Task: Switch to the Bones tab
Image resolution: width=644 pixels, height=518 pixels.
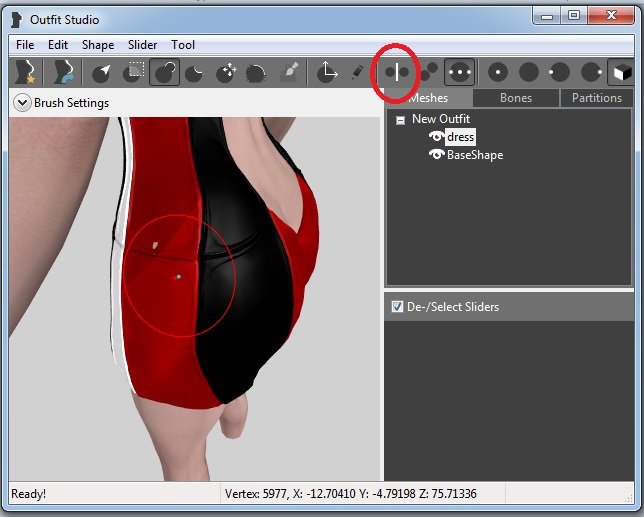Action: tap(516, 98)
